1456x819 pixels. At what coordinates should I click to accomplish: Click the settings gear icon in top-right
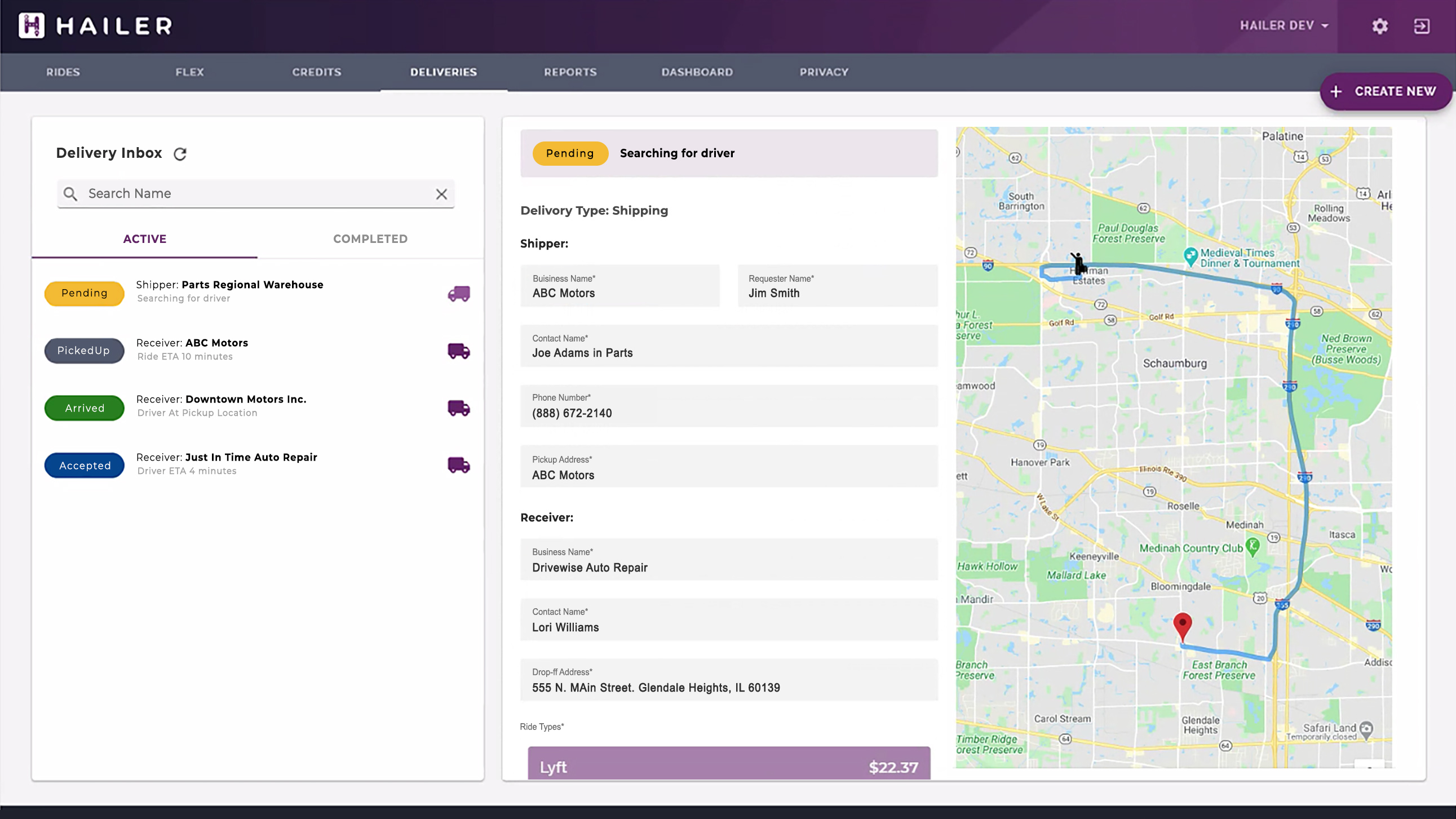(x=1380, y=25)
